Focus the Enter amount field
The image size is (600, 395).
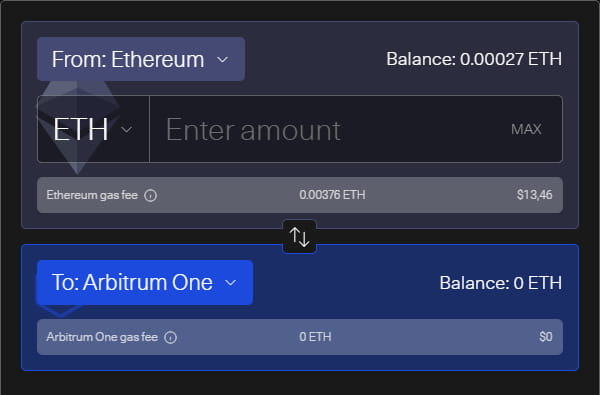click(x=329, y=129)
